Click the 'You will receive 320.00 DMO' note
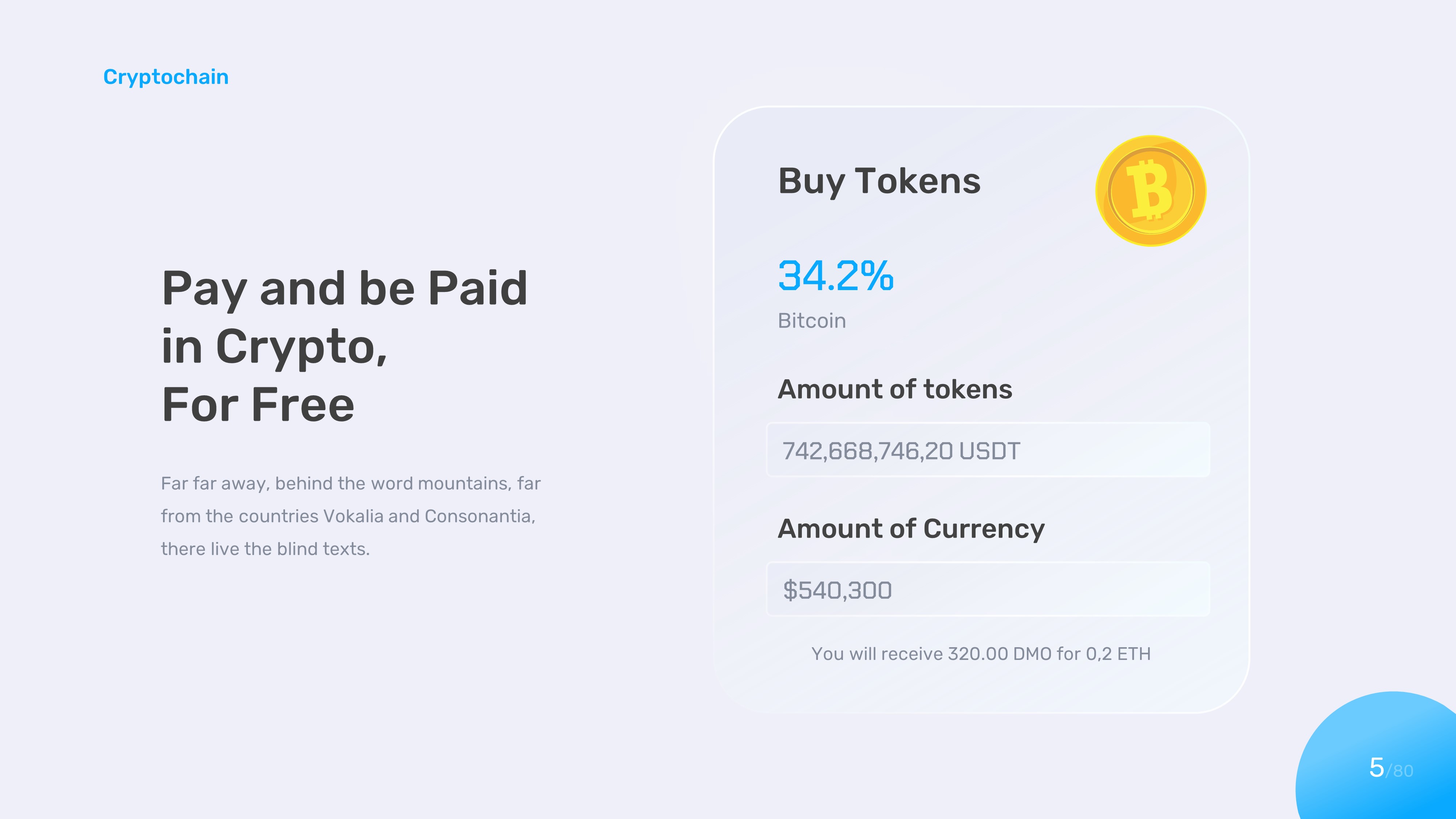 (x=981, y=654)
